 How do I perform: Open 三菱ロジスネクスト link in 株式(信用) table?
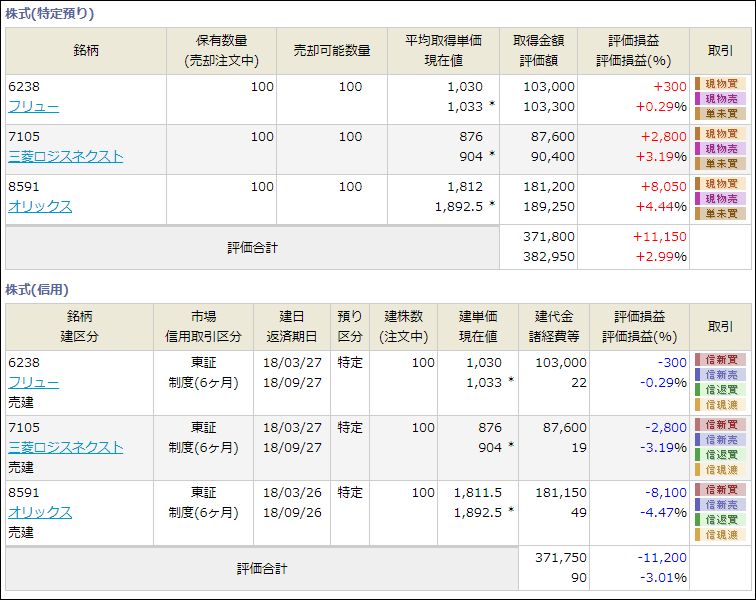(66, 448)
